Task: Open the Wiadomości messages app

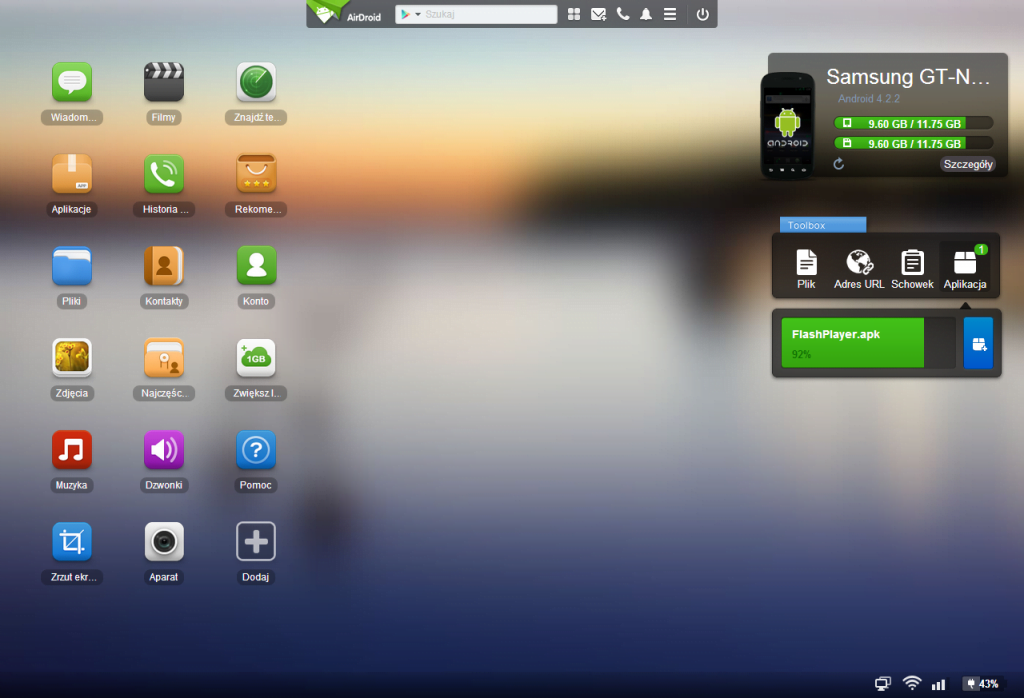Action: coord(72,82)
